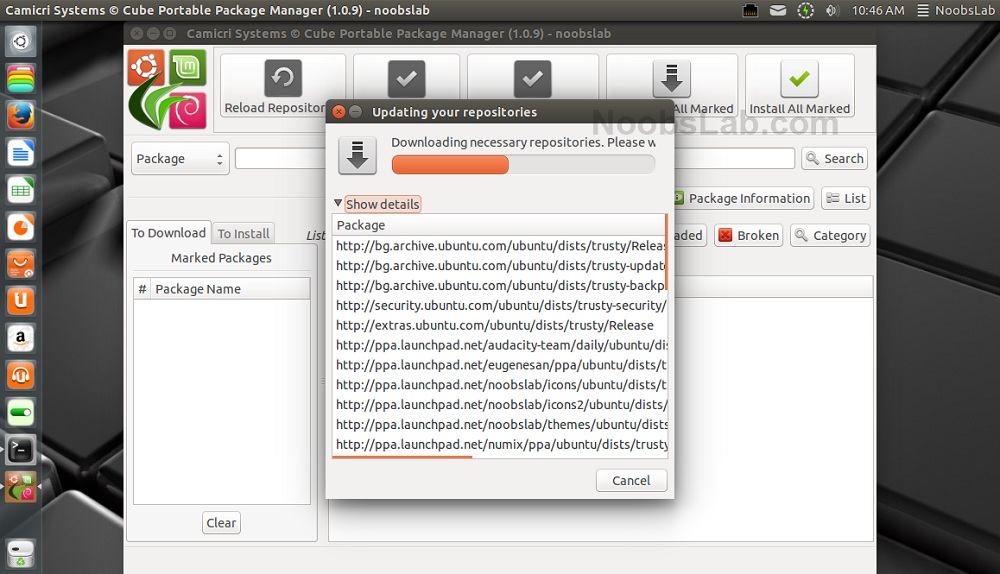Click the third toolbar checkmark button
1000x574 pixels.
(x=533, y=79)
